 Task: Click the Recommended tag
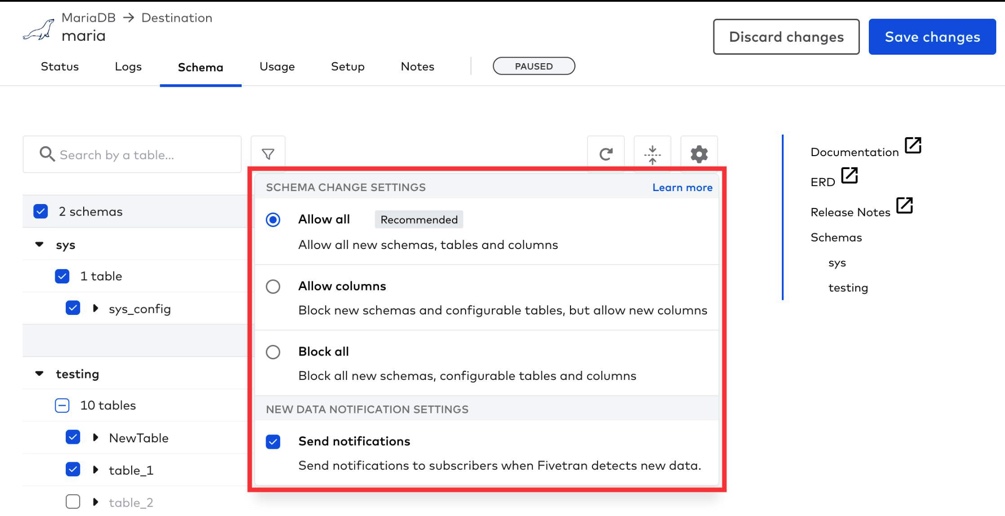point(419,220)
